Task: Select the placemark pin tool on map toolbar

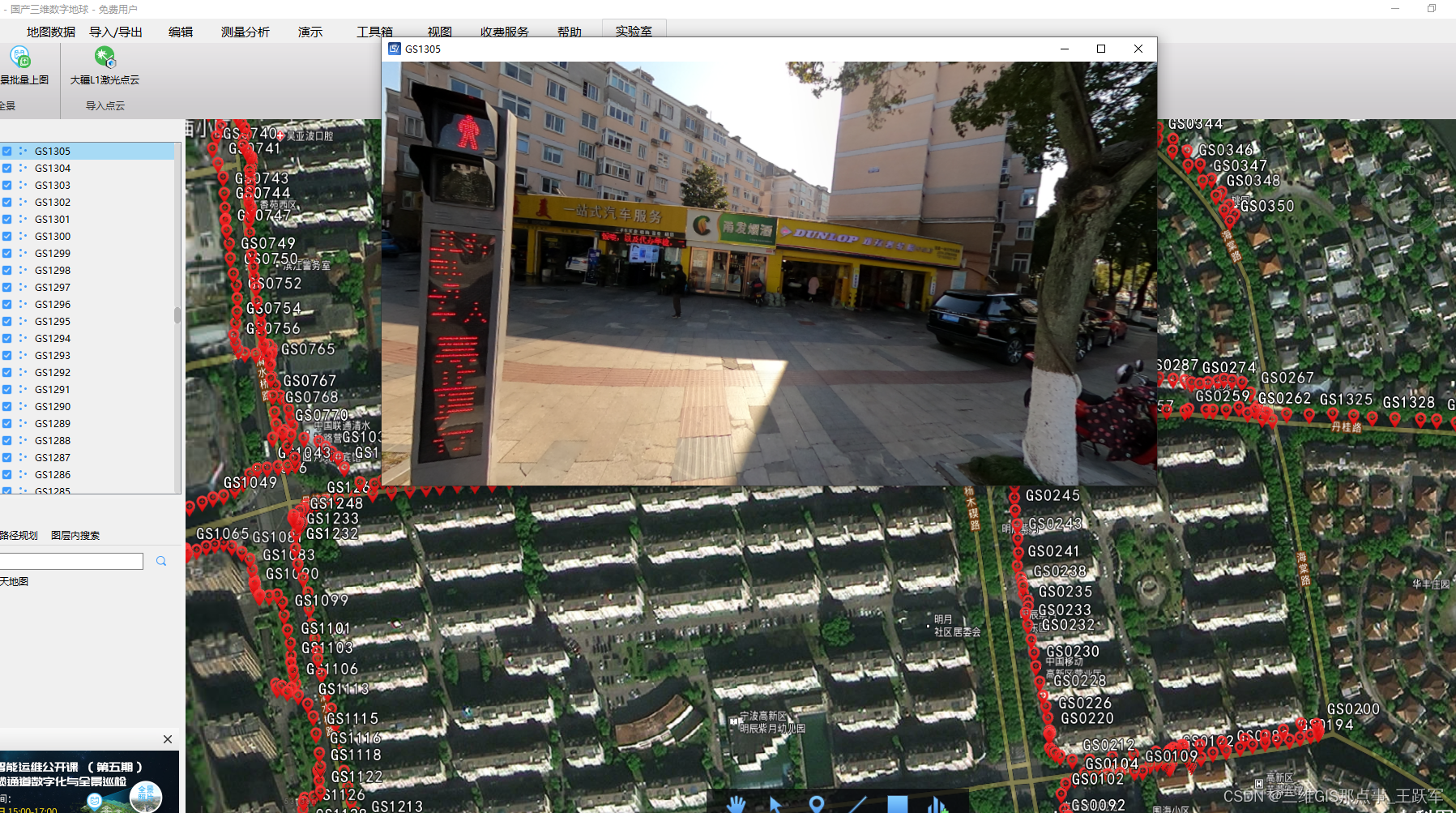Action: tap(817, 804)
